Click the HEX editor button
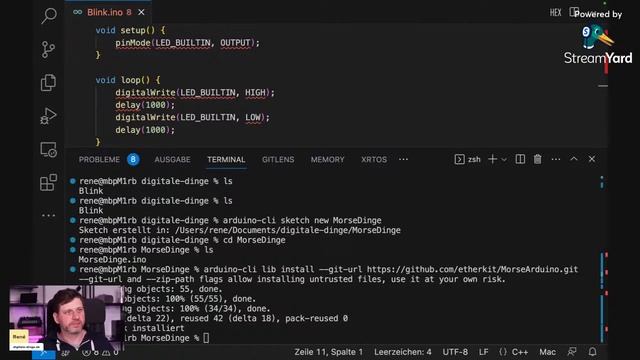This screenshot has width=640, height=360. pos(556,13)
